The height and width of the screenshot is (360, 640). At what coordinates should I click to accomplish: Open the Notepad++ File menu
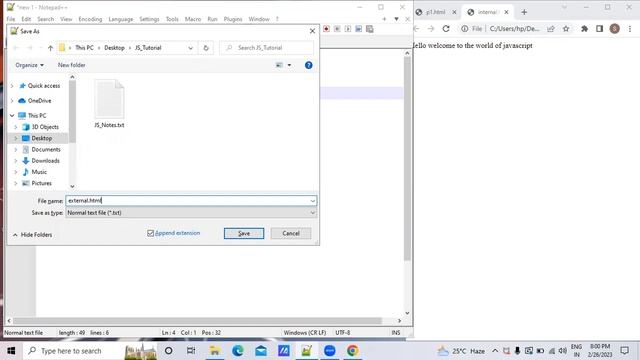point(11,19)
